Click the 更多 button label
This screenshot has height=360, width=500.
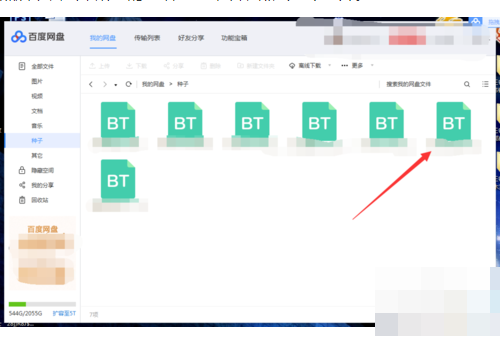(357, 66)
